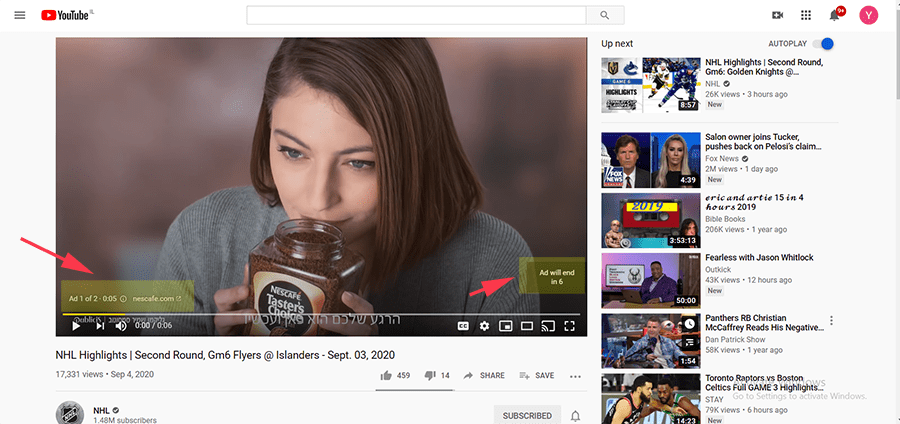Click the video progress bar
Screen dimensions: 900x424
coord(320,313)
